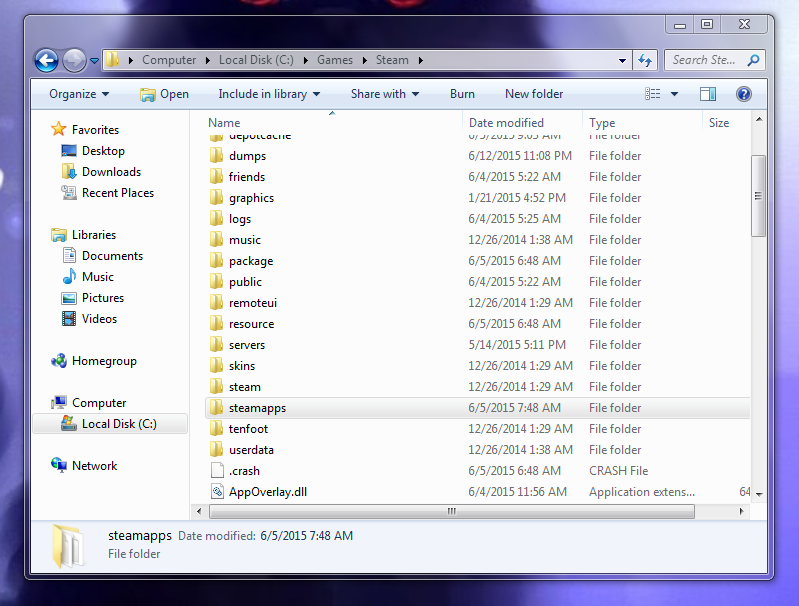Viewport: 799px width, 606px height.
Task: Select Computer in the navigation pane
Action: [x=99, y=403]
